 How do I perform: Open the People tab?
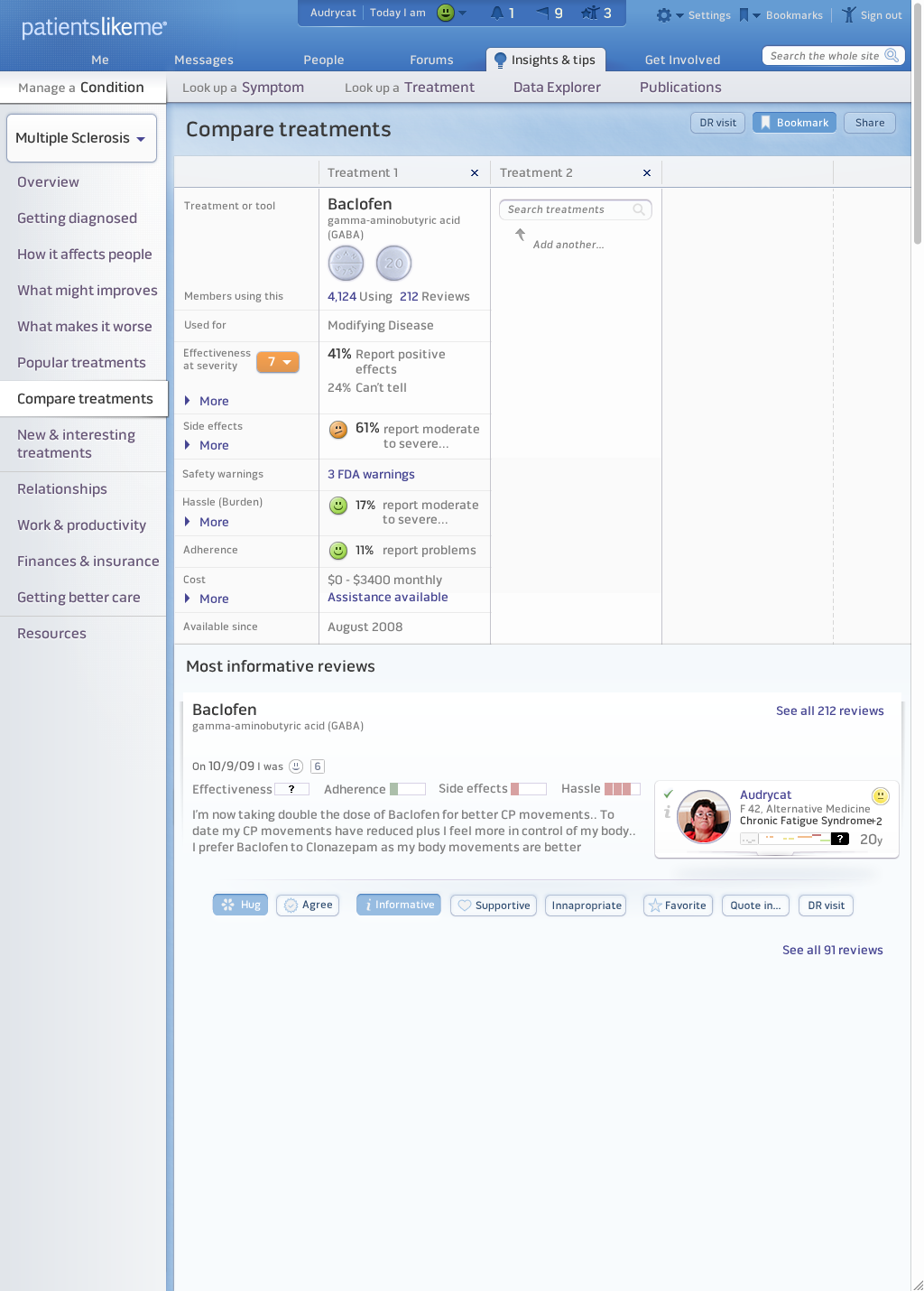324,60
